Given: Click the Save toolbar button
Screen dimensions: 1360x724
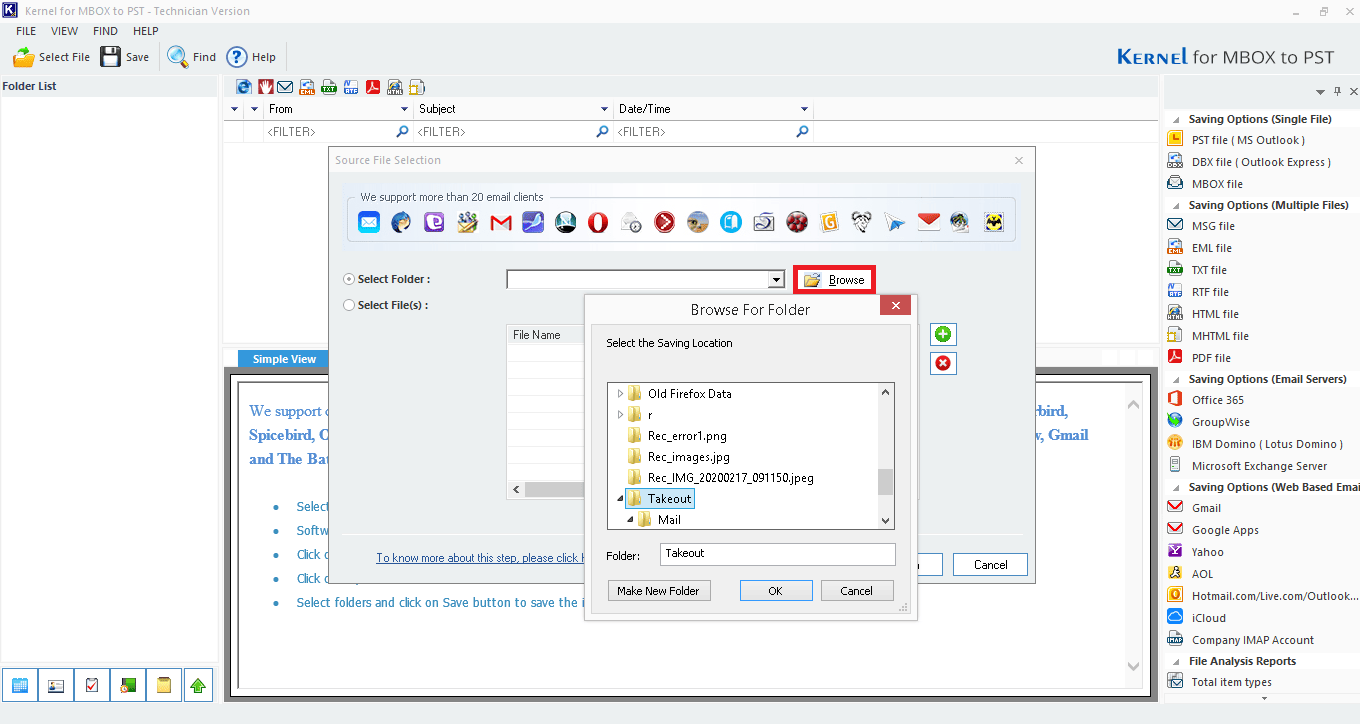Looking at the screenshot, I should tap(124, 57).
